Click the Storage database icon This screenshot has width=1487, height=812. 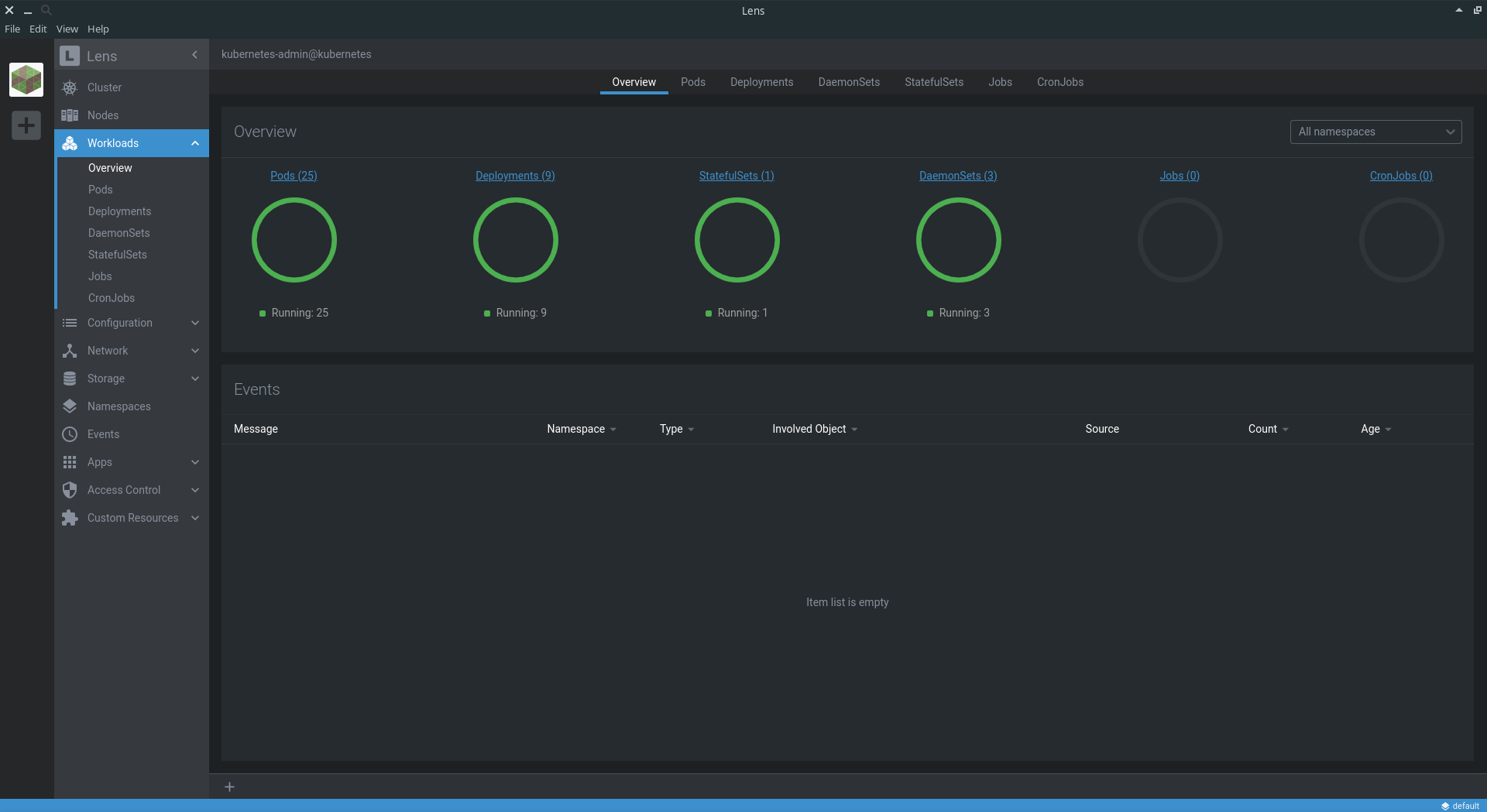point(70,379)
